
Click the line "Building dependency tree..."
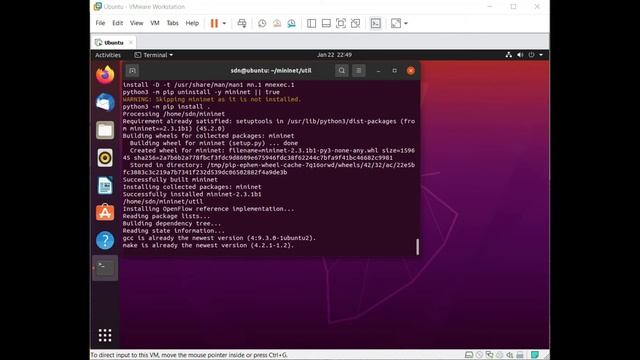172,223
